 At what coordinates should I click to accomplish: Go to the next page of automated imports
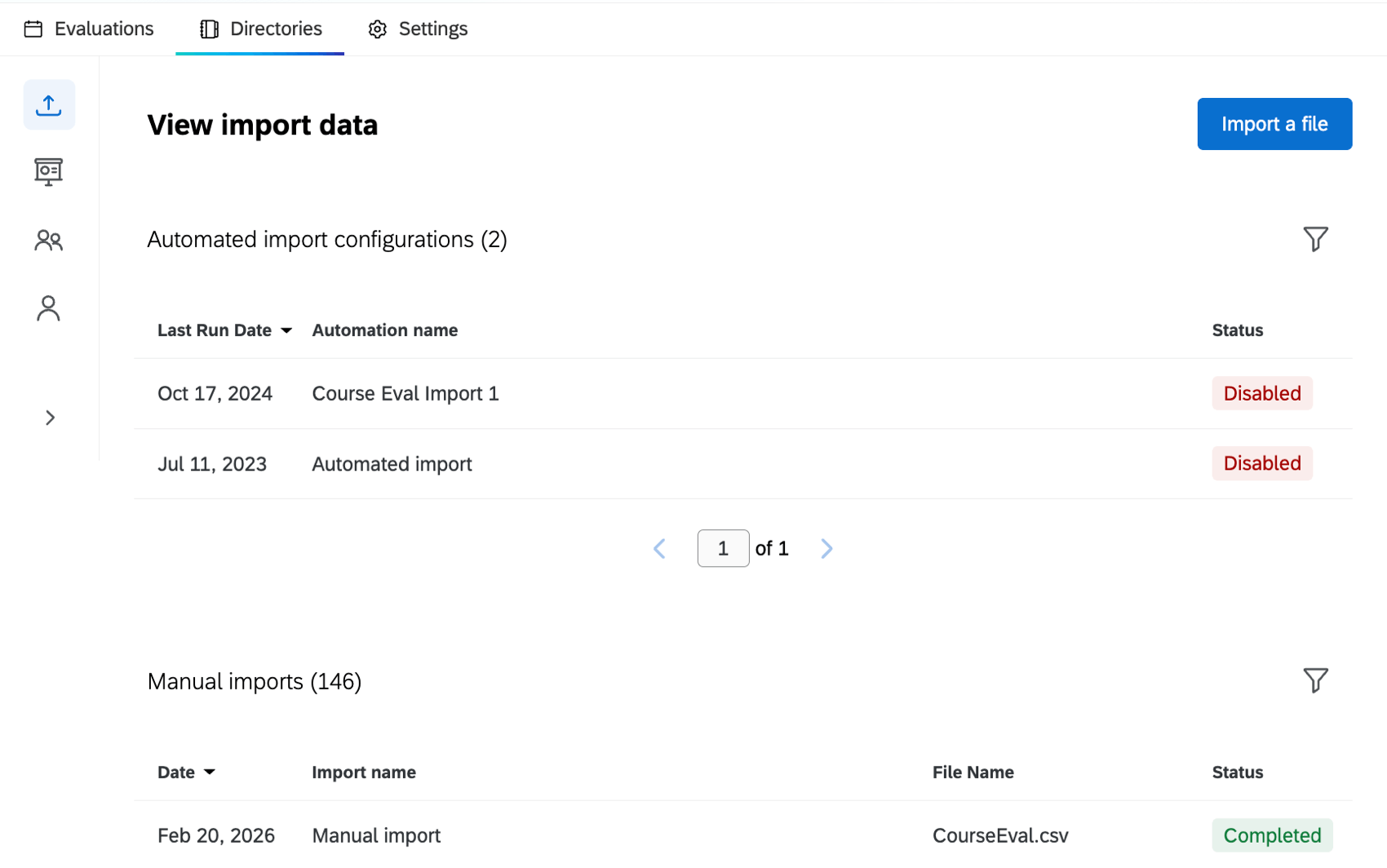pyautogui.click(x=826, y=548)
